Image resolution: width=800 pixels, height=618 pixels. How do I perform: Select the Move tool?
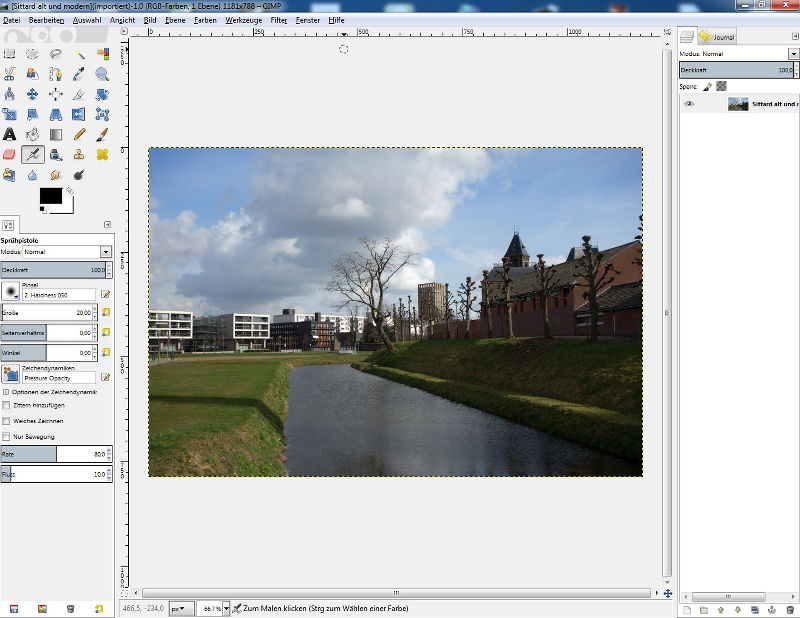(32, 94)
